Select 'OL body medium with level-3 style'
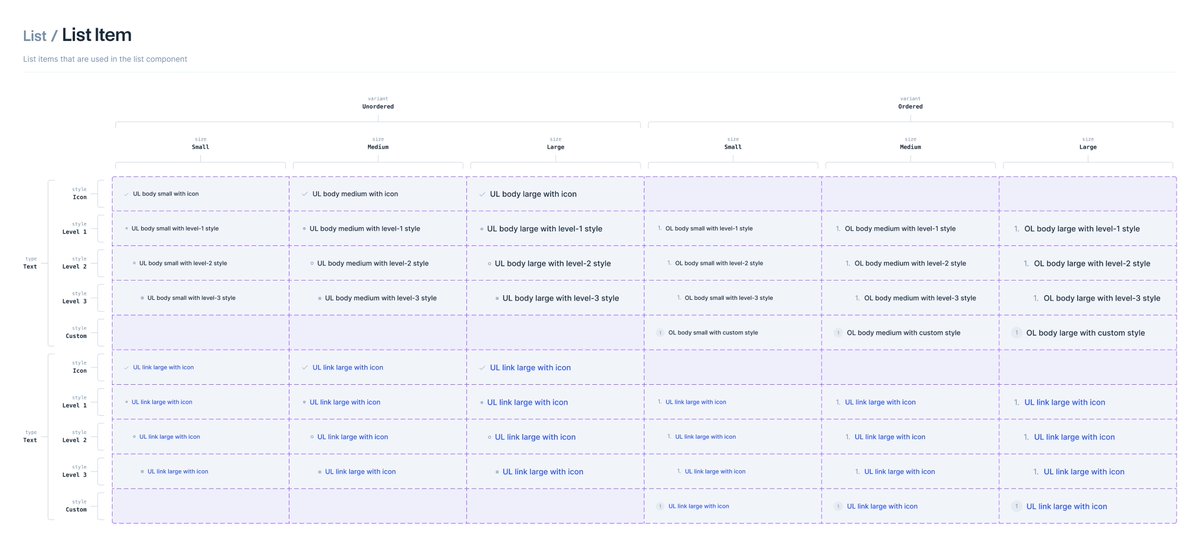 tap(920, 298)
